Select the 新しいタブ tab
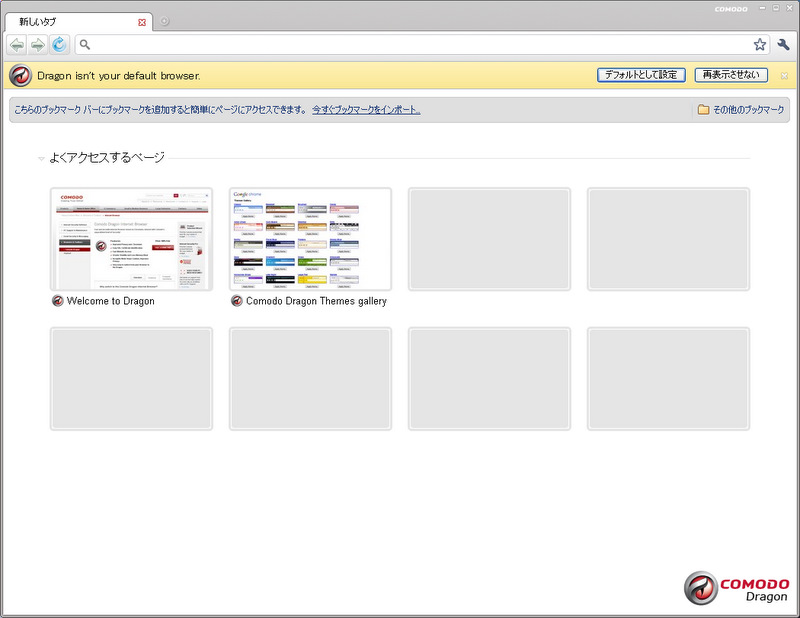The image size is (800, 618). 79,22
